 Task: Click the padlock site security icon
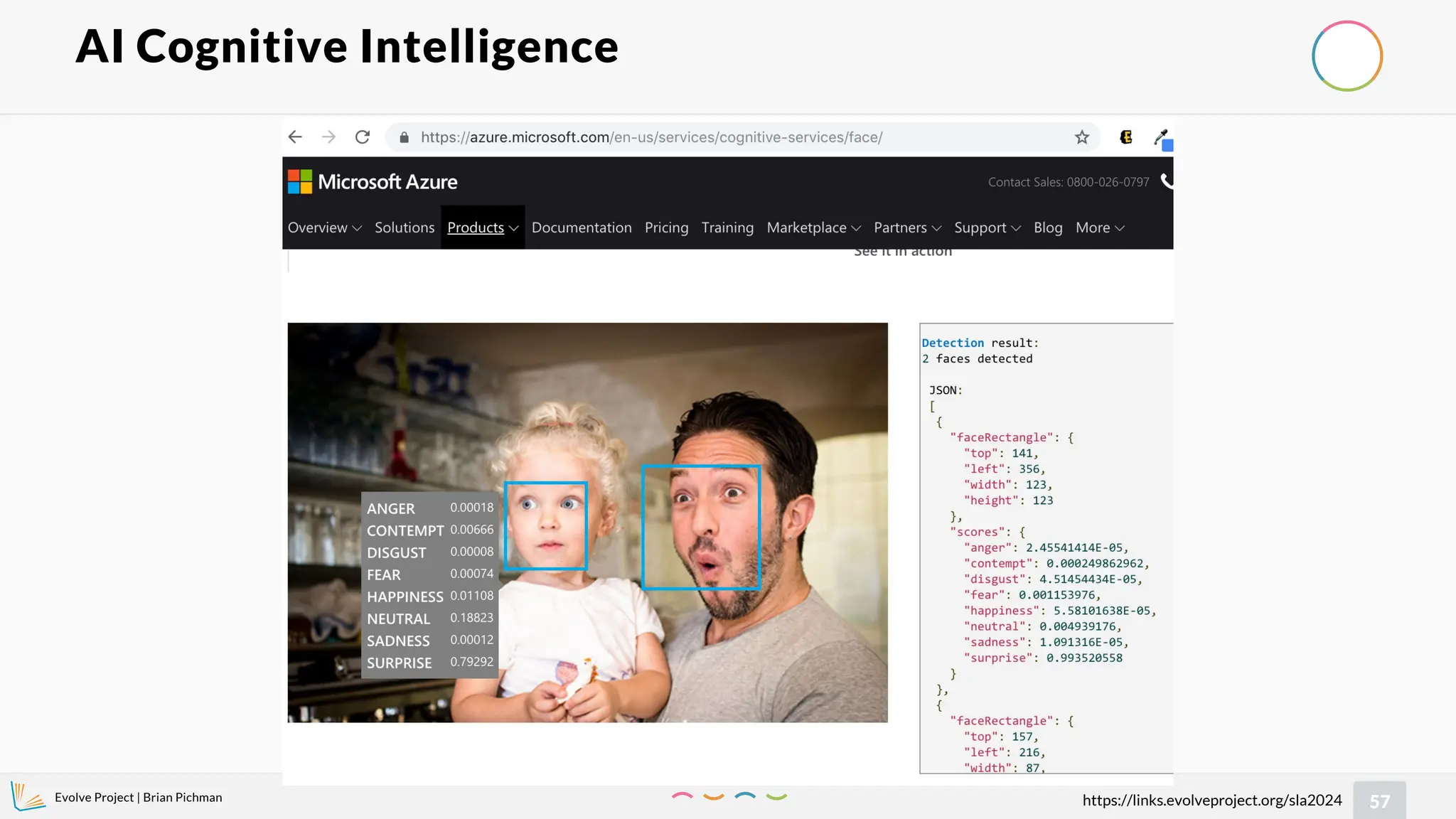pos(404,137)
